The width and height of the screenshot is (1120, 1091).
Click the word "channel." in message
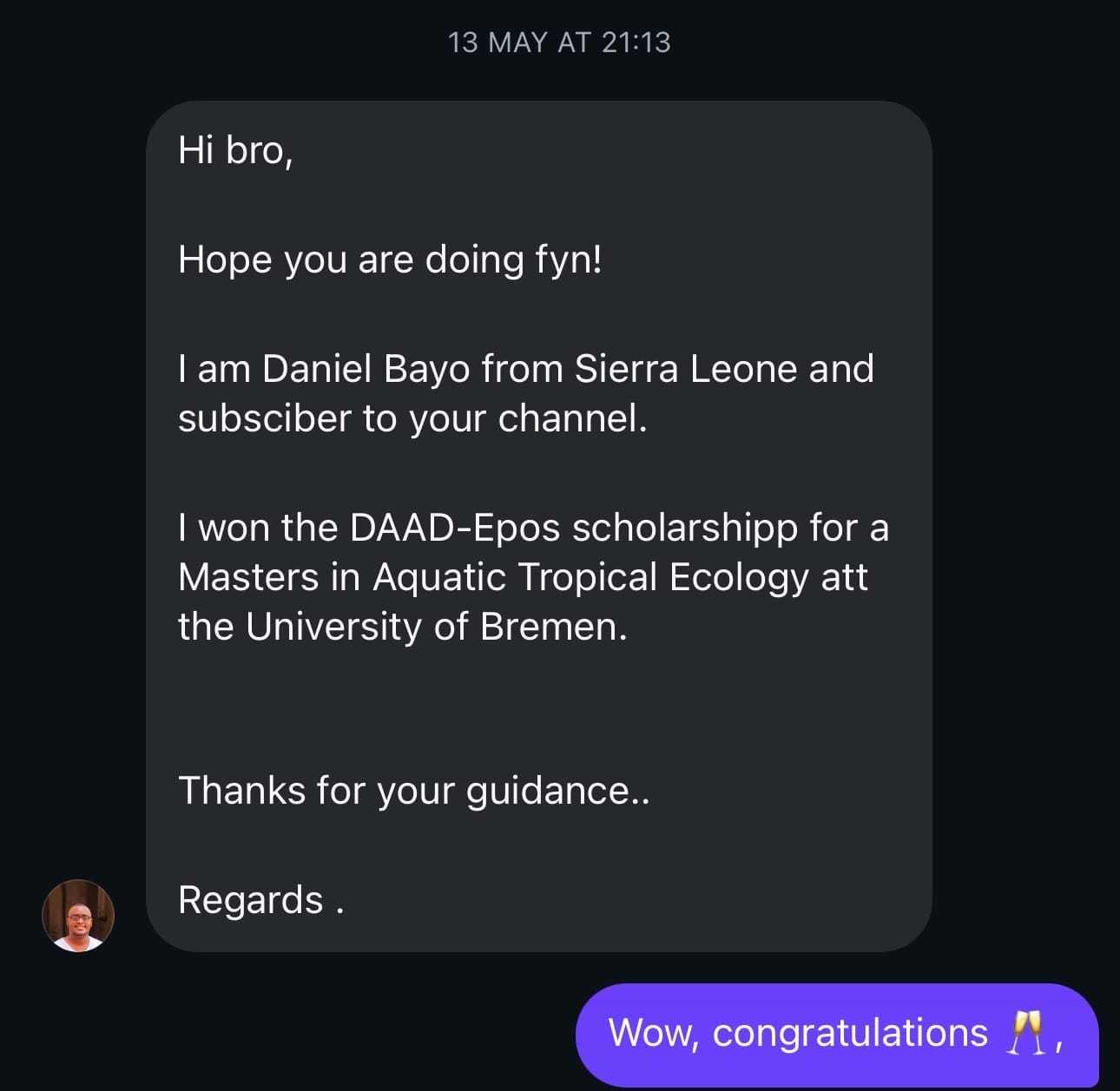(x=572, y=418)
